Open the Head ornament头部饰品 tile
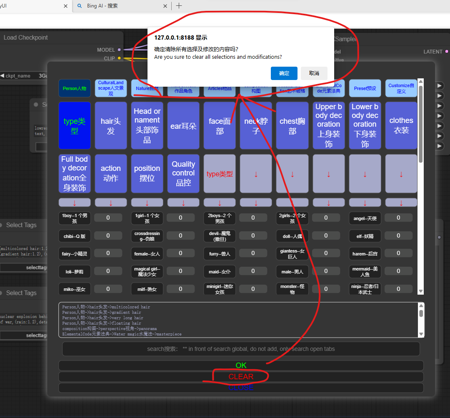 pyautogui.click(x=147, y=126)
